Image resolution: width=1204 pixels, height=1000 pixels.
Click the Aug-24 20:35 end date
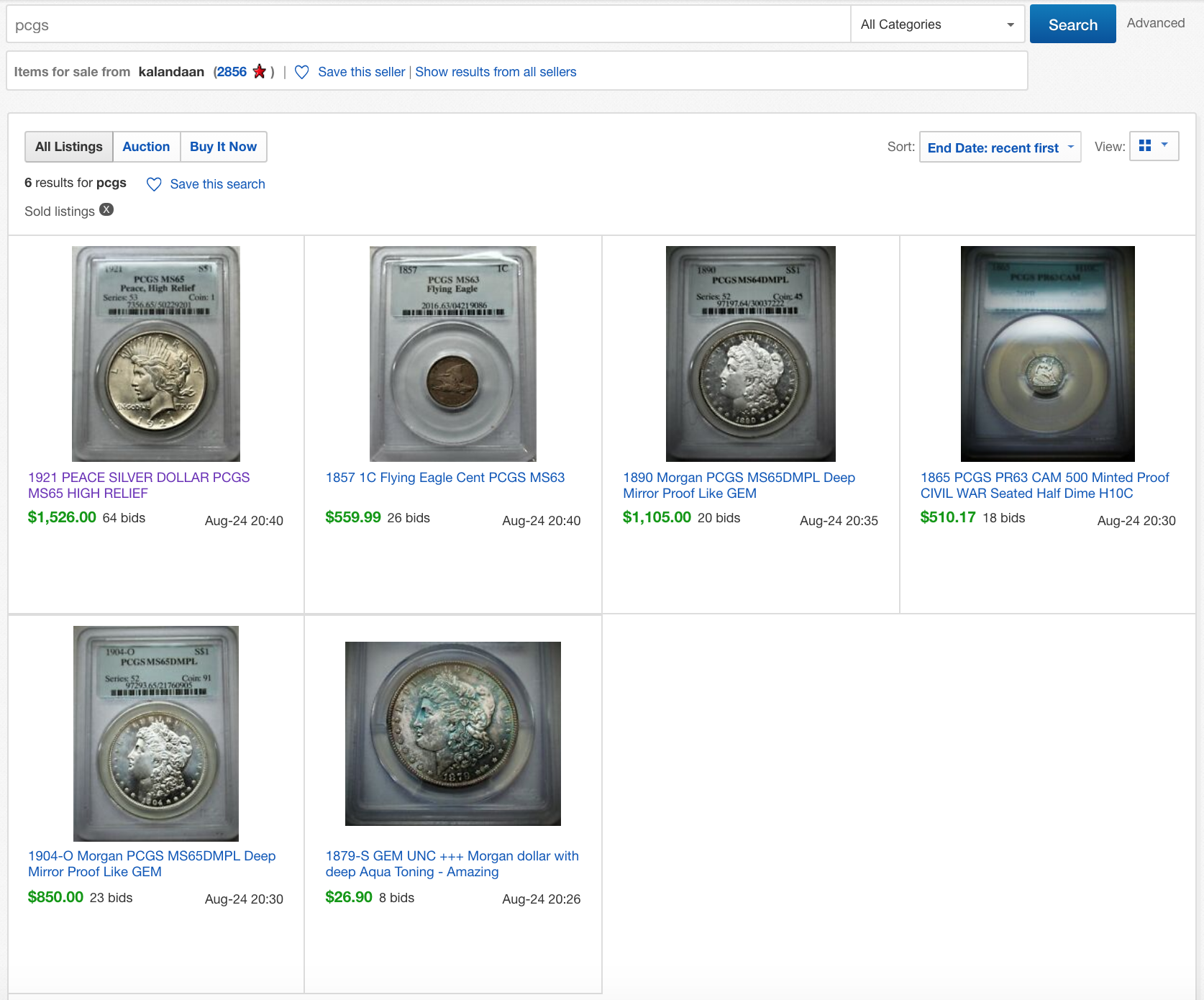pyautogui.click(x=839, y=521)
